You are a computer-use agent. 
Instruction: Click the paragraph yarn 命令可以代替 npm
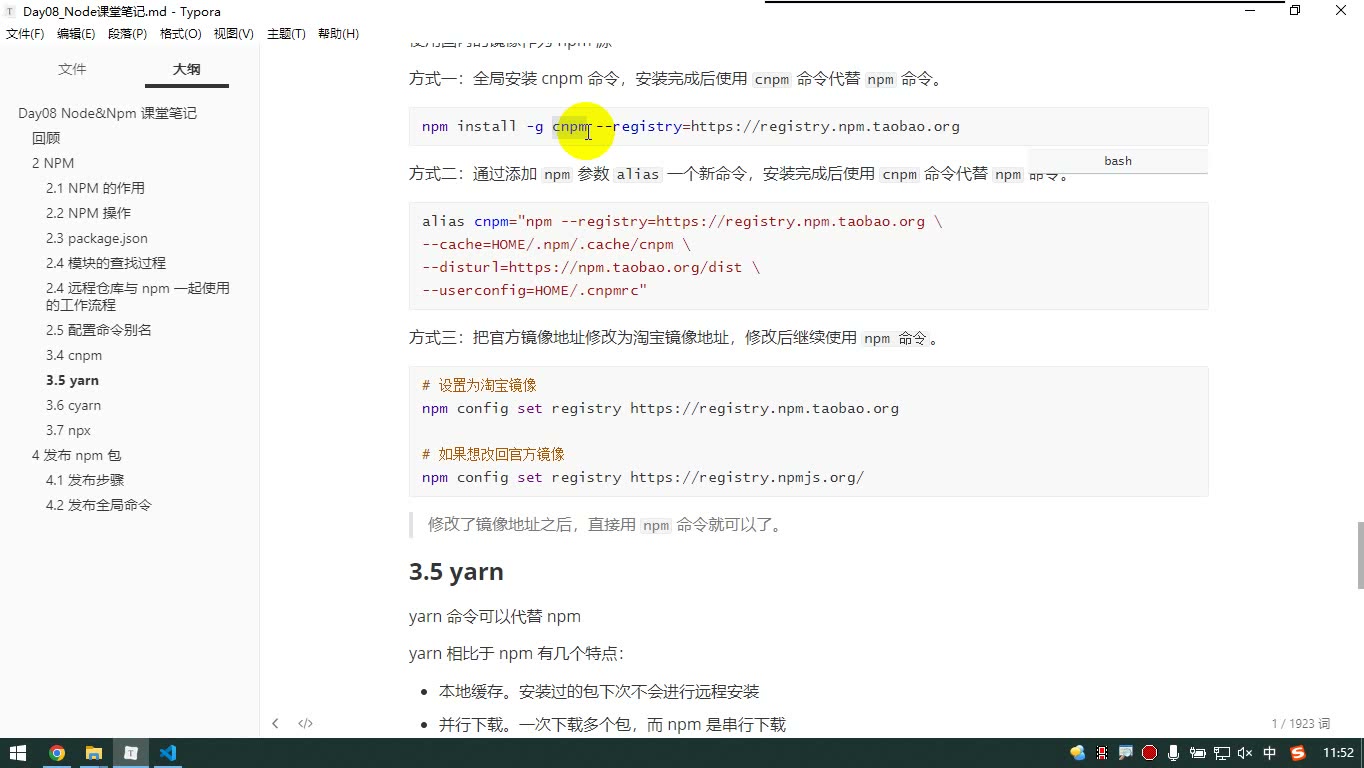(495, 616)
